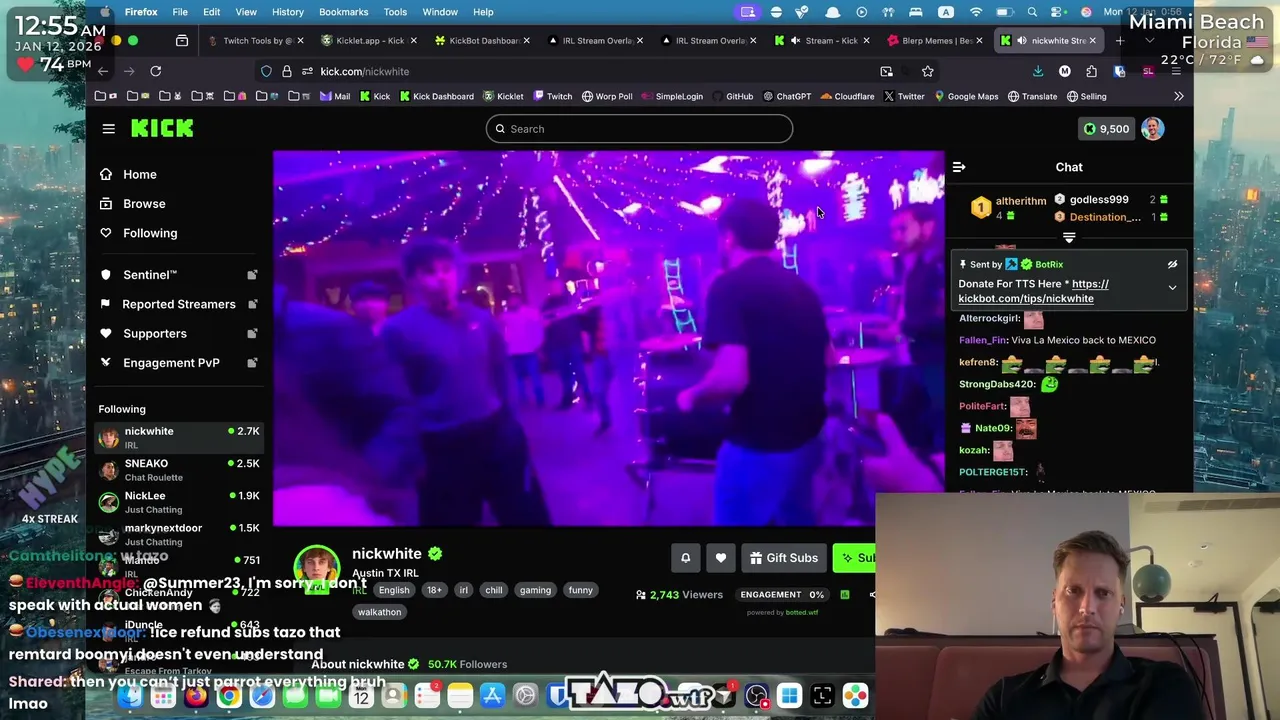Click the English stream tag

[x=394, y=590]
